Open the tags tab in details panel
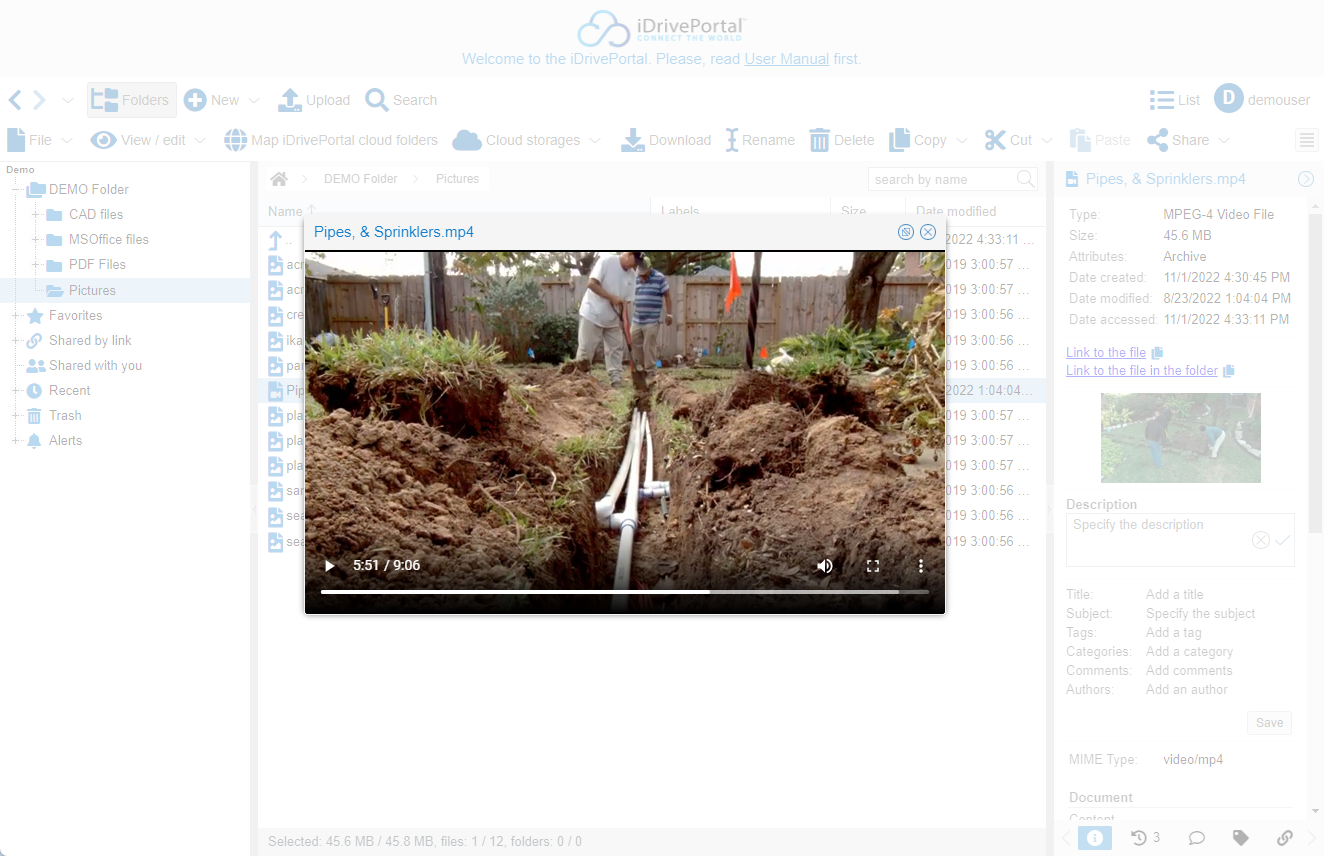 [1240, 838]
